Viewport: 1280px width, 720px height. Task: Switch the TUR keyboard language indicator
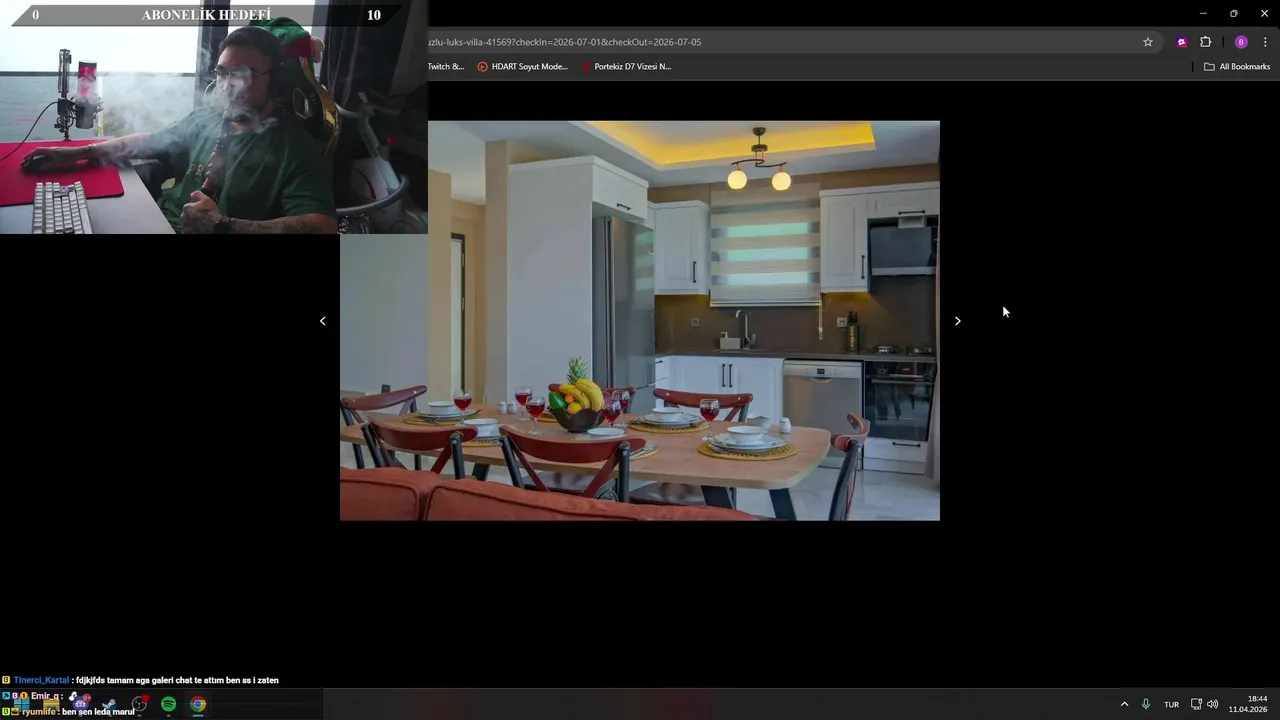click(x=1171, y=704)
